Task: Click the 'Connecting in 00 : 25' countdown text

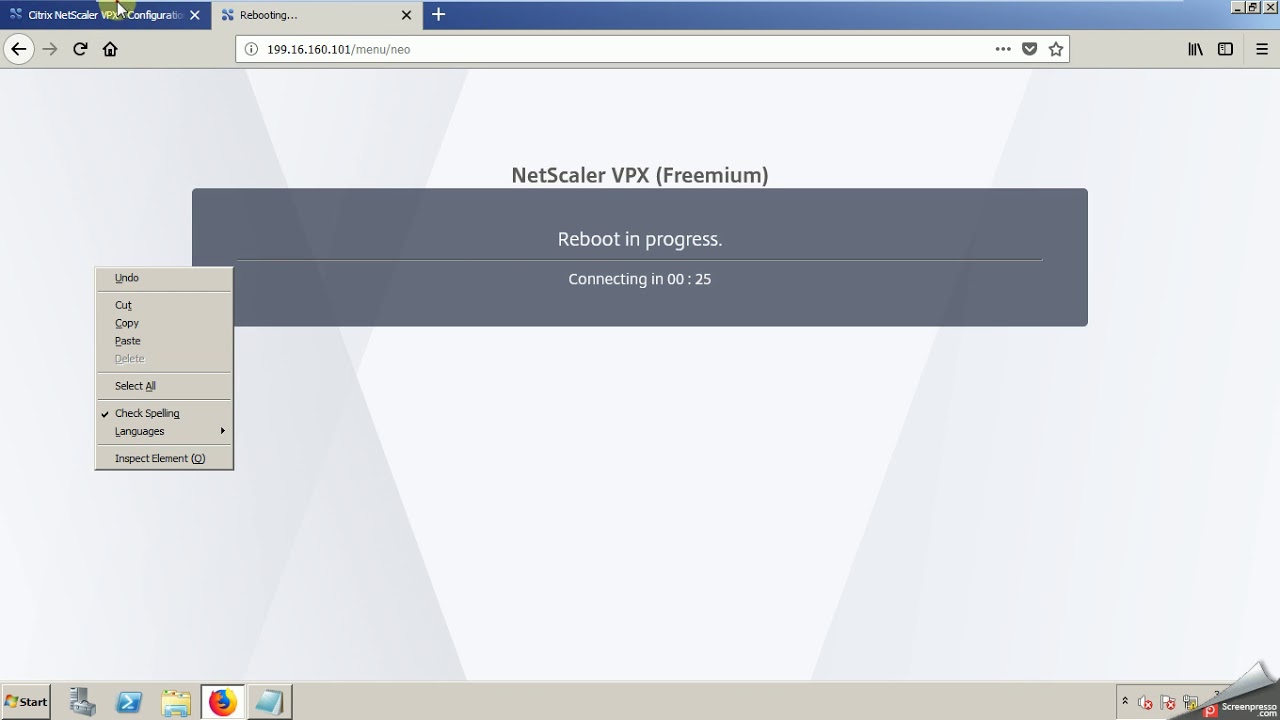Action: coord(640,279)
